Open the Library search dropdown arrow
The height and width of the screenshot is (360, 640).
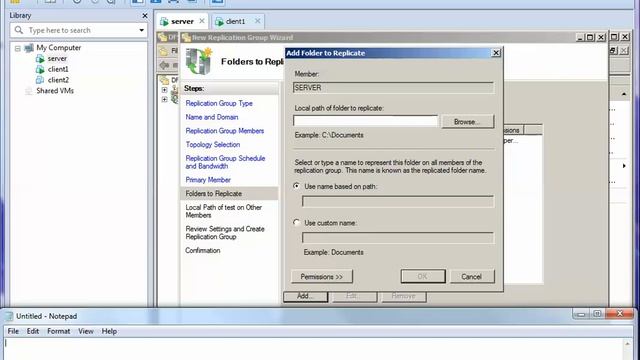[x=142, y=30]
